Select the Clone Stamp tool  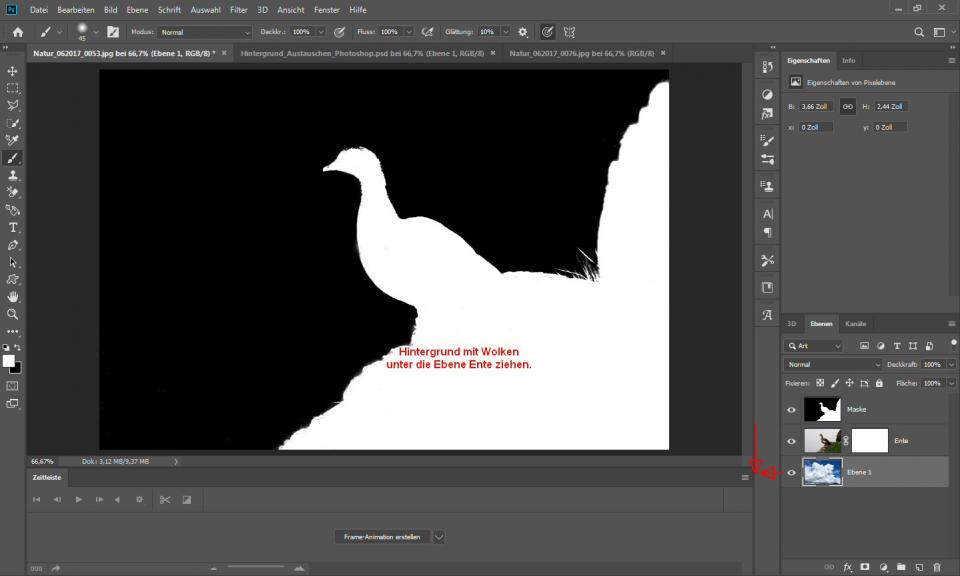pyautogui.click(x=13, y=175)
